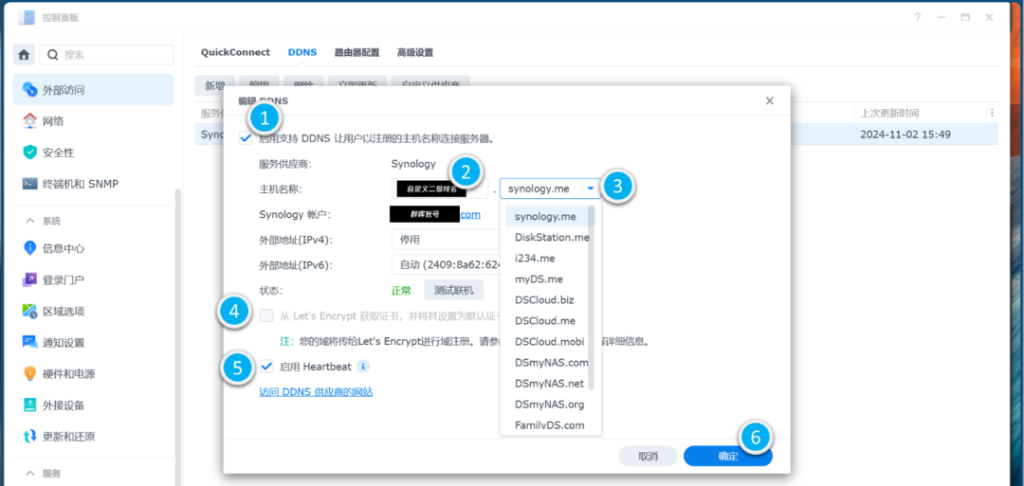
Task: Click the Control Panel search field
Action: pos(107,55)
